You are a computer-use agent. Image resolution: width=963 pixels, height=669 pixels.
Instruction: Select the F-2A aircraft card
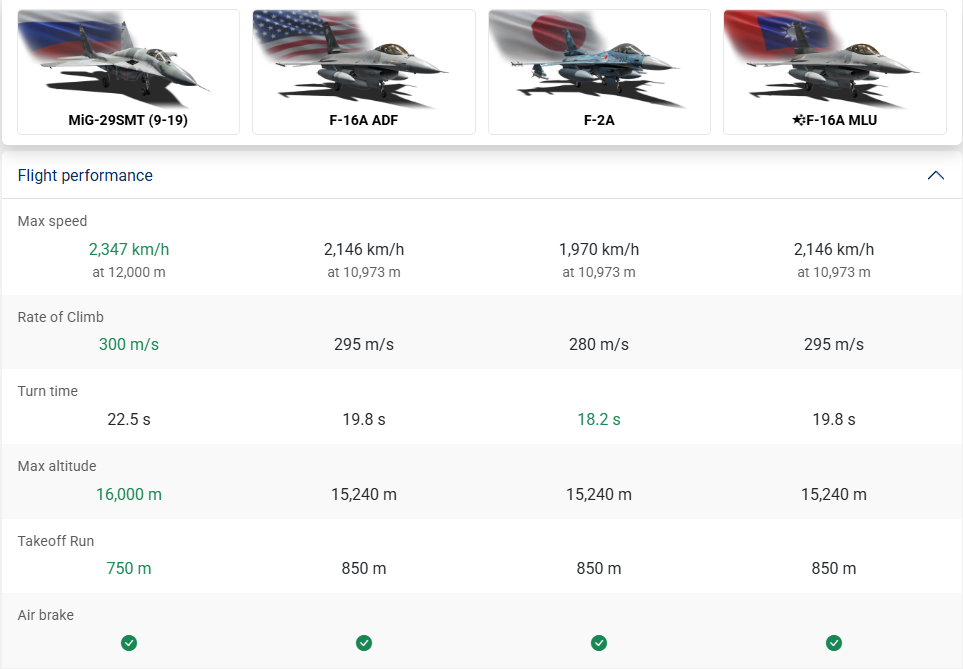(x=599, y=72)
